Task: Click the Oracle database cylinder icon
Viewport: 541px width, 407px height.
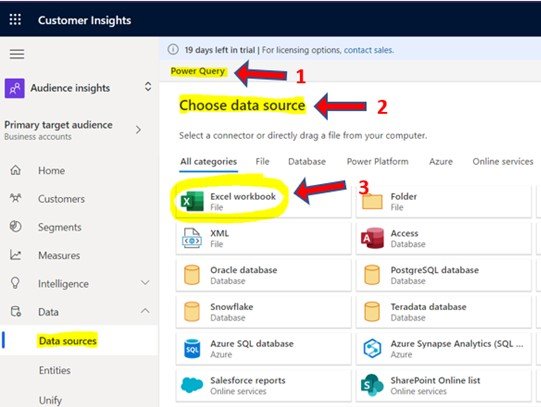Action: pos(192,275)
